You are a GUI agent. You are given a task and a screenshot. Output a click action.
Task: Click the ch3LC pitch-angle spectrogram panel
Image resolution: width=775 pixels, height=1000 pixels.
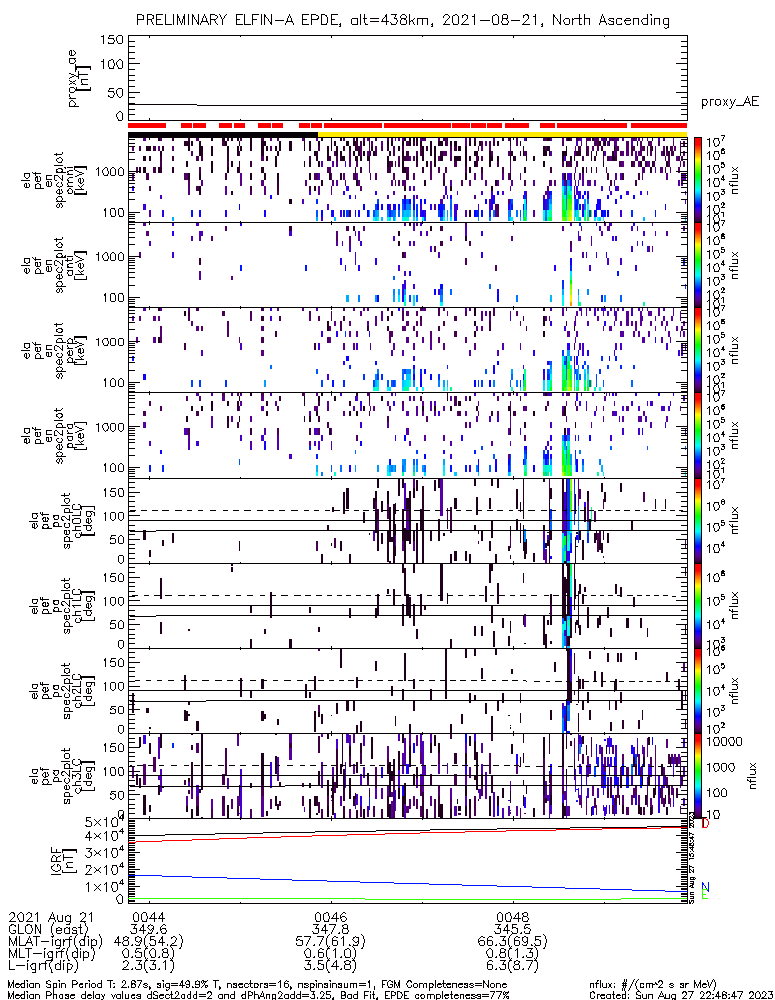tap(408, 776)
